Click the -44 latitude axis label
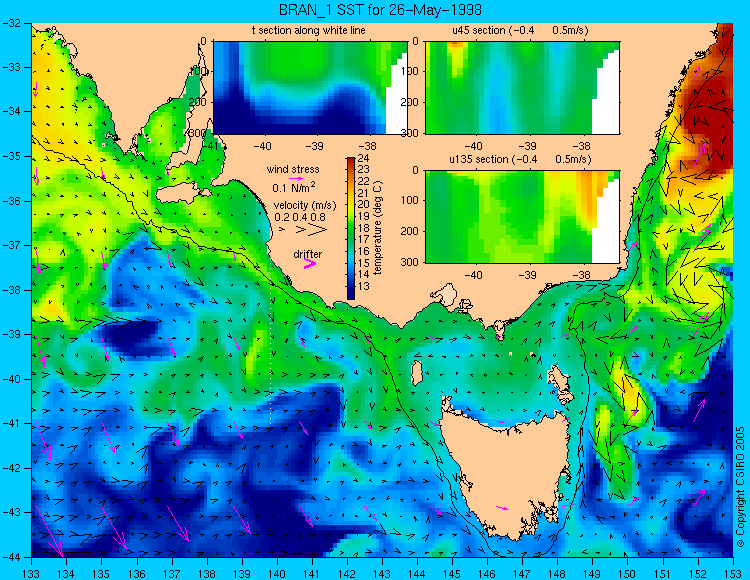Viewport: 750px width, 580px height. (x=12, y=557)
